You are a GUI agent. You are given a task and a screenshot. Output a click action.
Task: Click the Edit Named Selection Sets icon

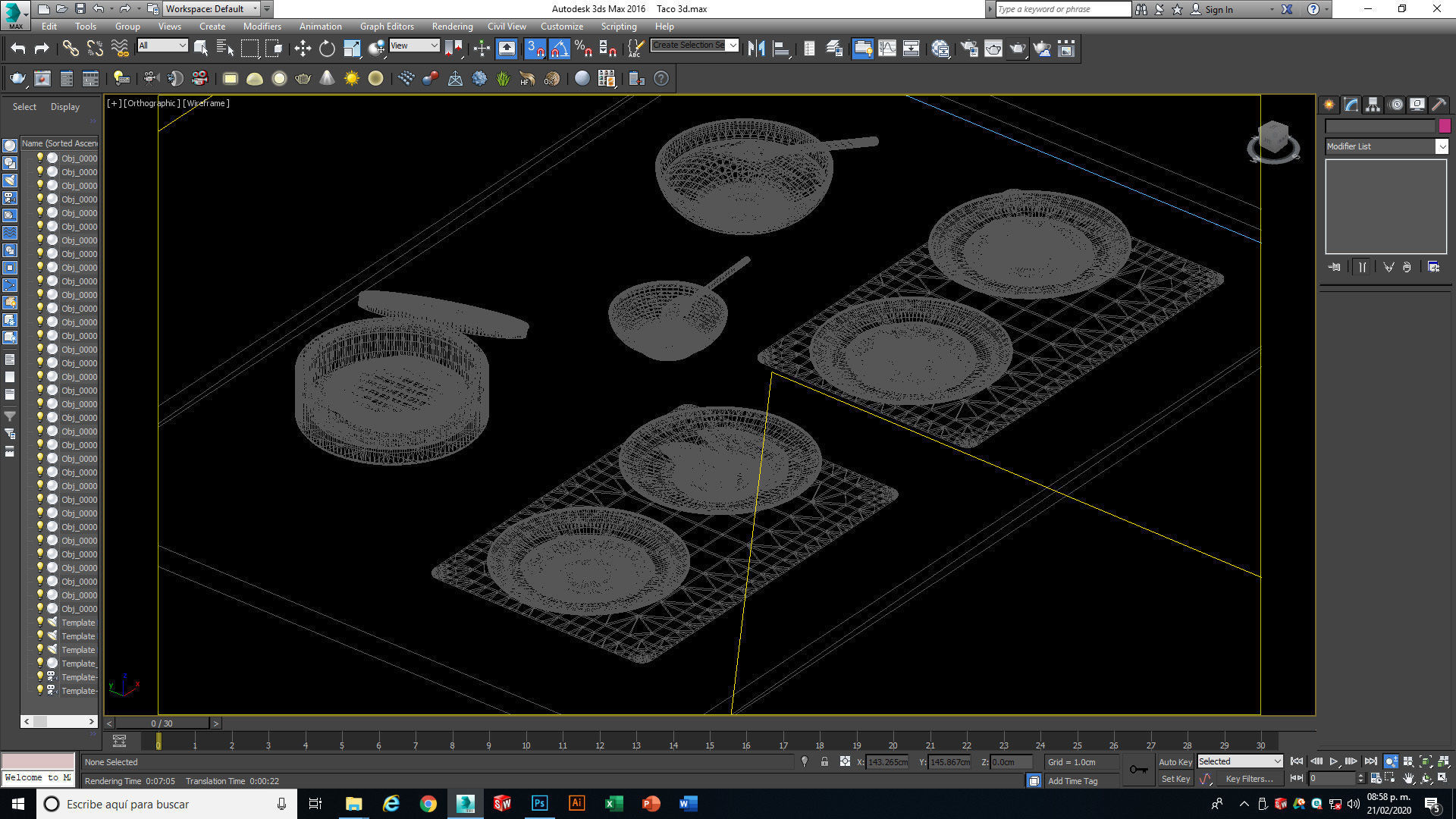click(635, 49)
